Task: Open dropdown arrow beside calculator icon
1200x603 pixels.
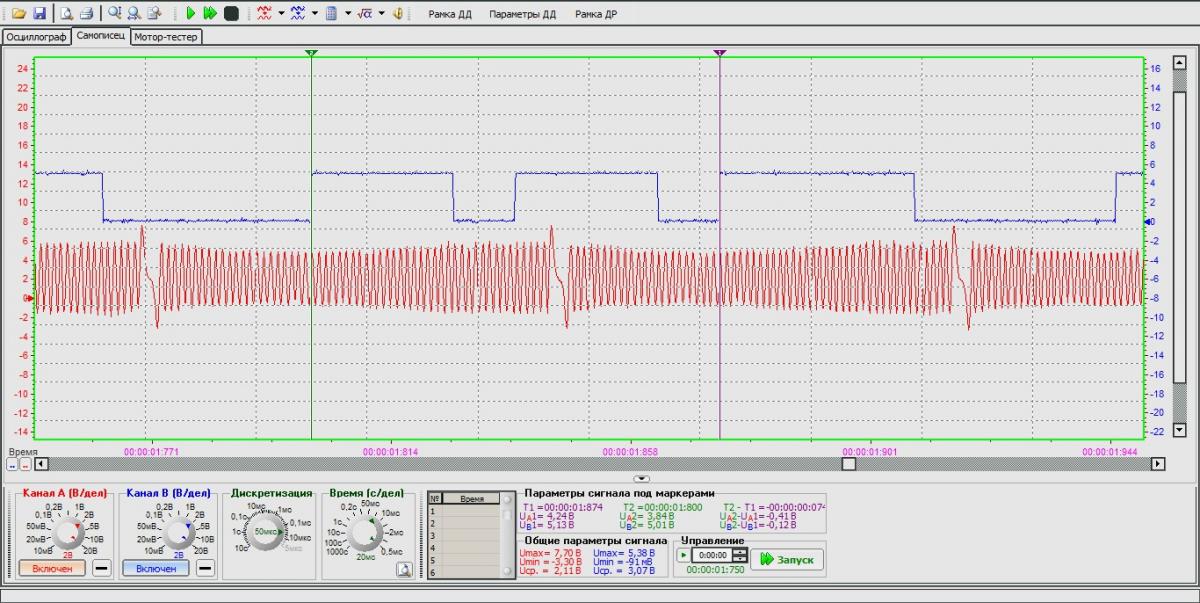Action: tap(347, 14)
